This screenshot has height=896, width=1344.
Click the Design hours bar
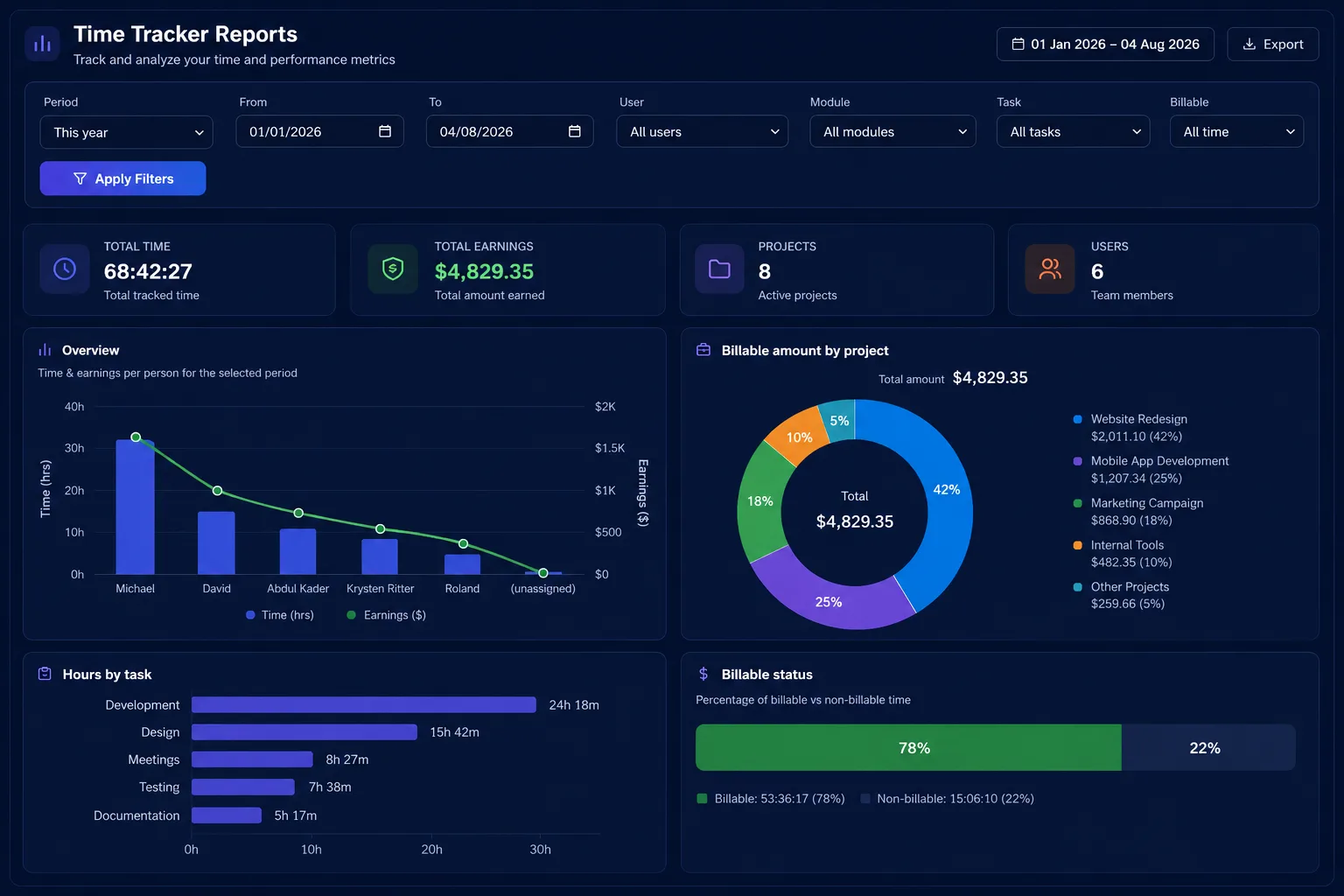coord(304,732)
